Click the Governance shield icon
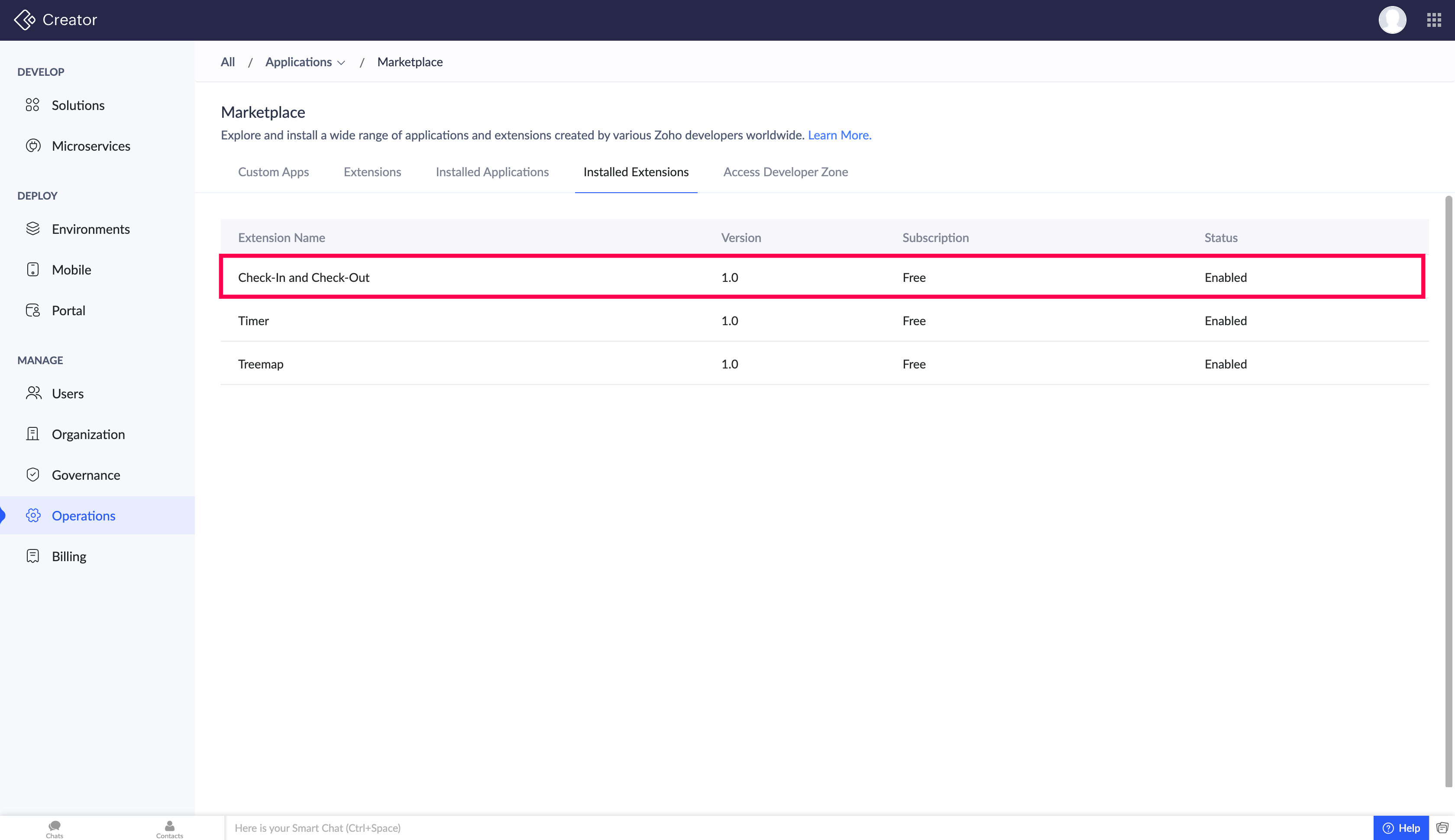 click(33, 474)
